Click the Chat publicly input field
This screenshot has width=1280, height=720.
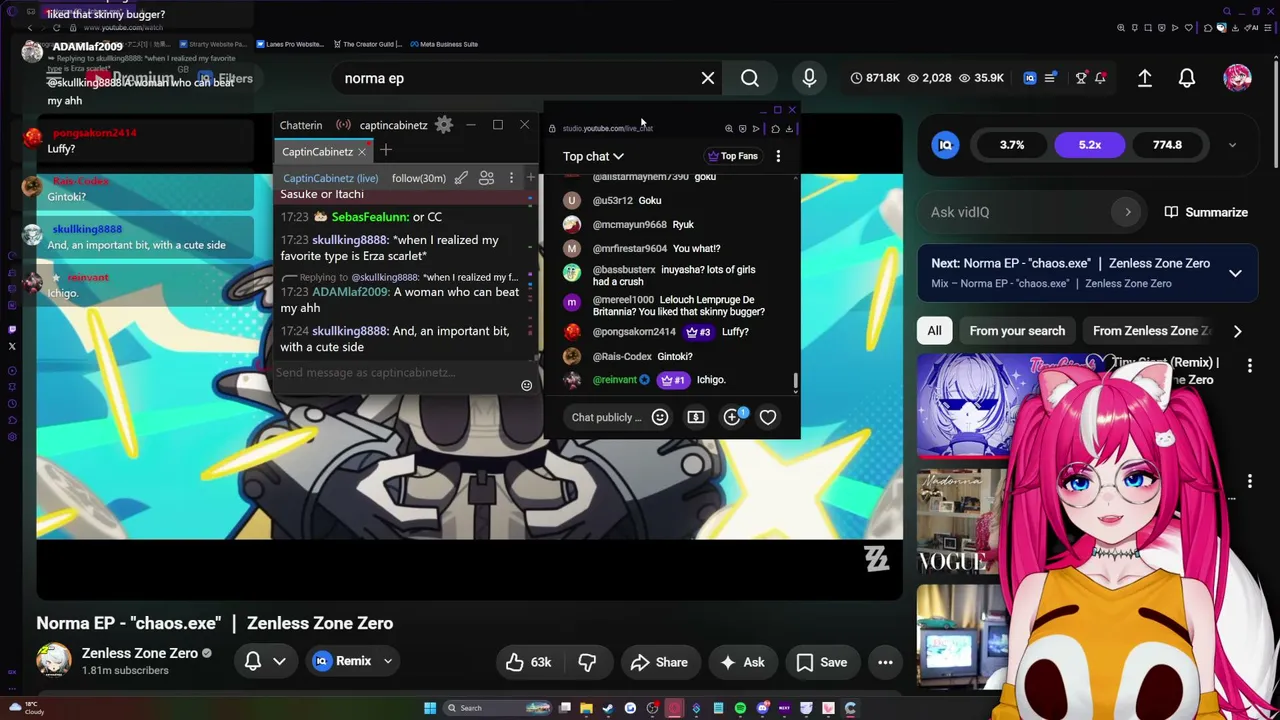[607, 417]
